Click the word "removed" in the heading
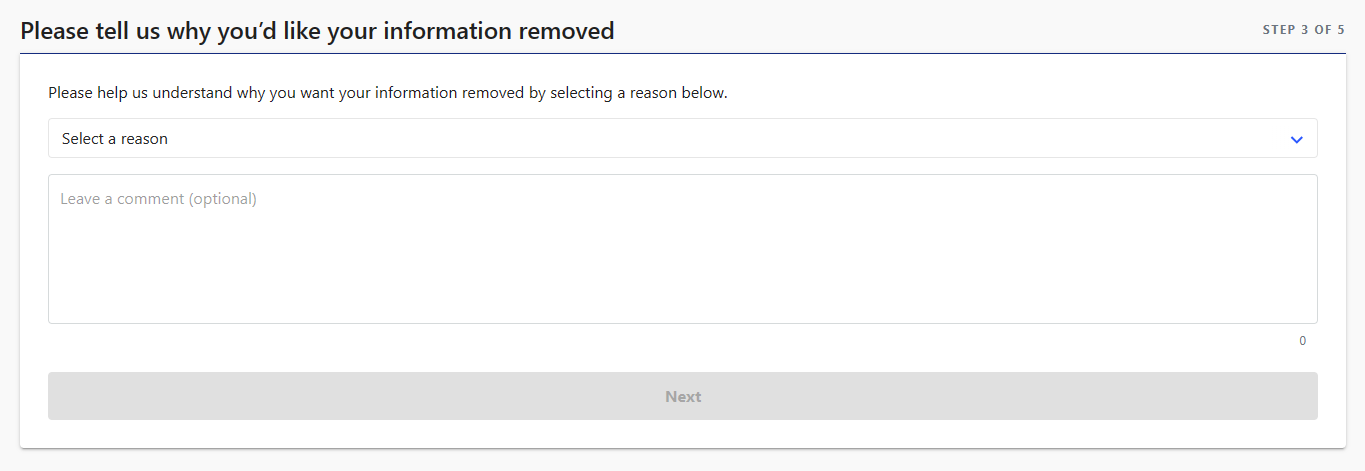Viewport: 1365px width, 471px height. [x=566, y=31]
